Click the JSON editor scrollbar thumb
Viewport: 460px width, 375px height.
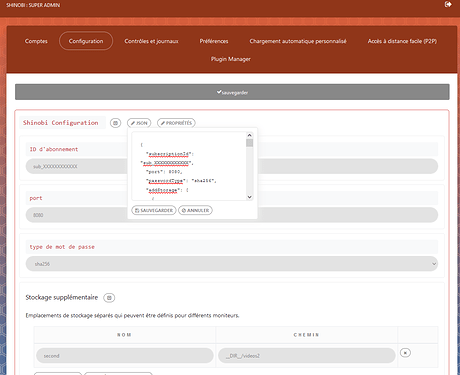(249, 143)
